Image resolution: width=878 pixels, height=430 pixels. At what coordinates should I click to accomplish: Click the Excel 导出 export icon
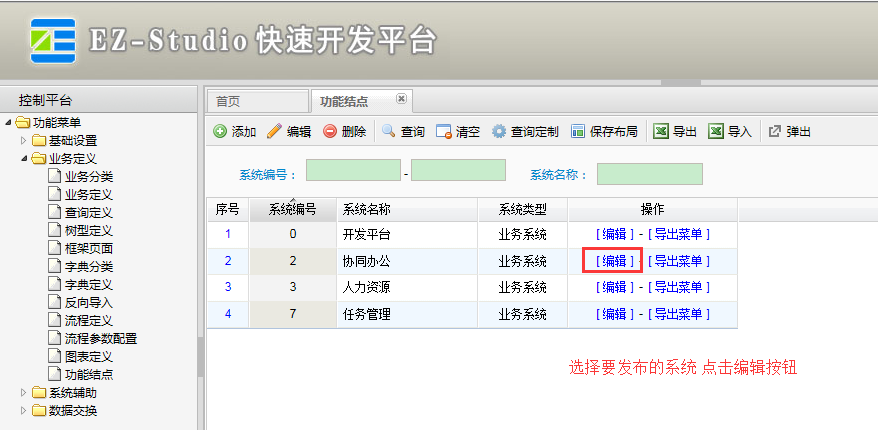(x=661, y=132)
